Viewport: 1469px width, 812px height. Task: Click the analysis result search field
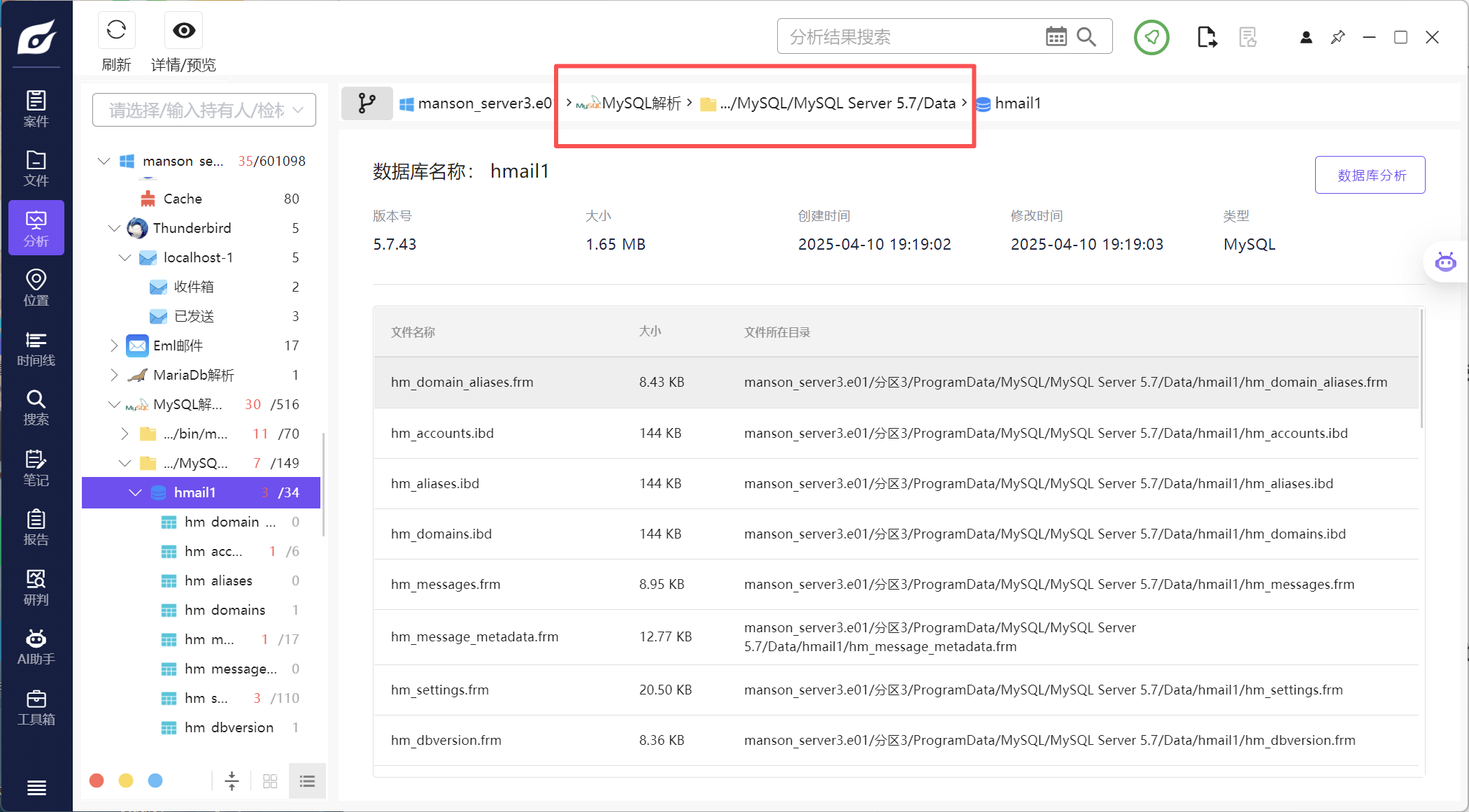coord(909,36)
